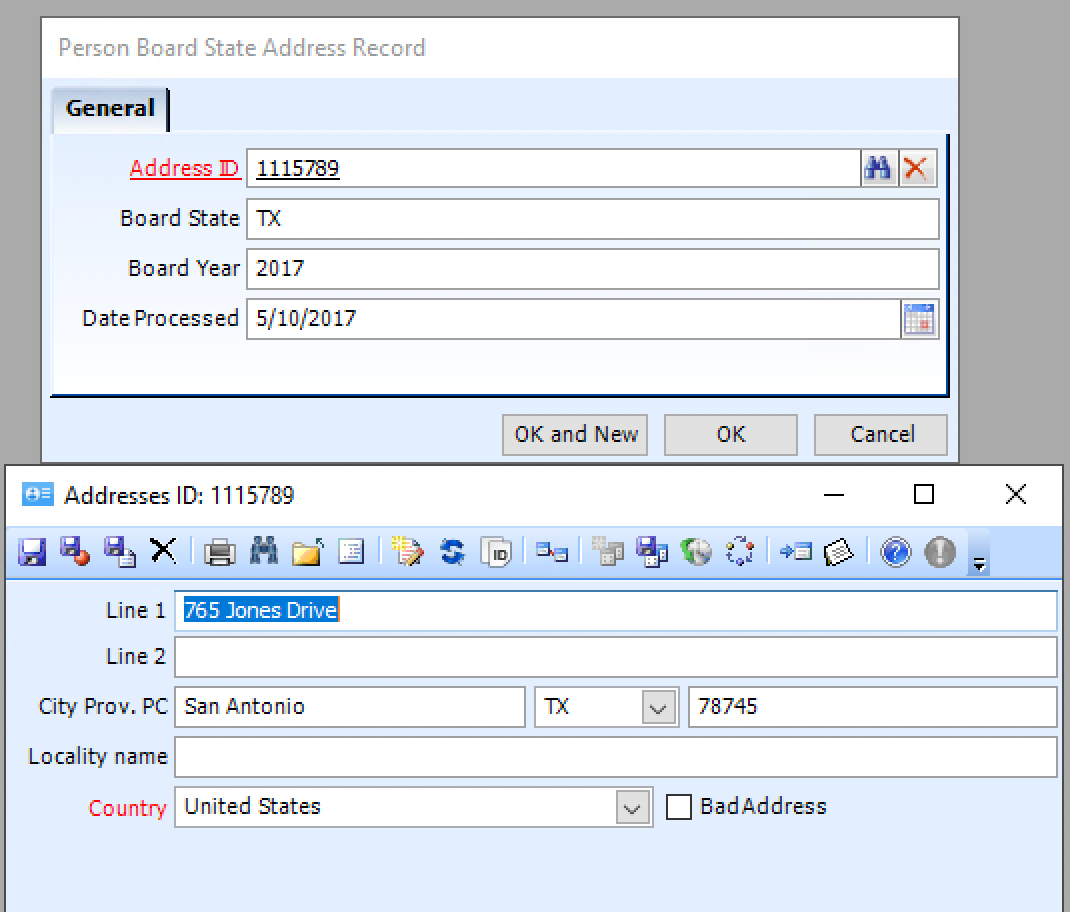
Task: Open the Help icon in the Addresses toolbar
Action: click(x=894, y=552)
